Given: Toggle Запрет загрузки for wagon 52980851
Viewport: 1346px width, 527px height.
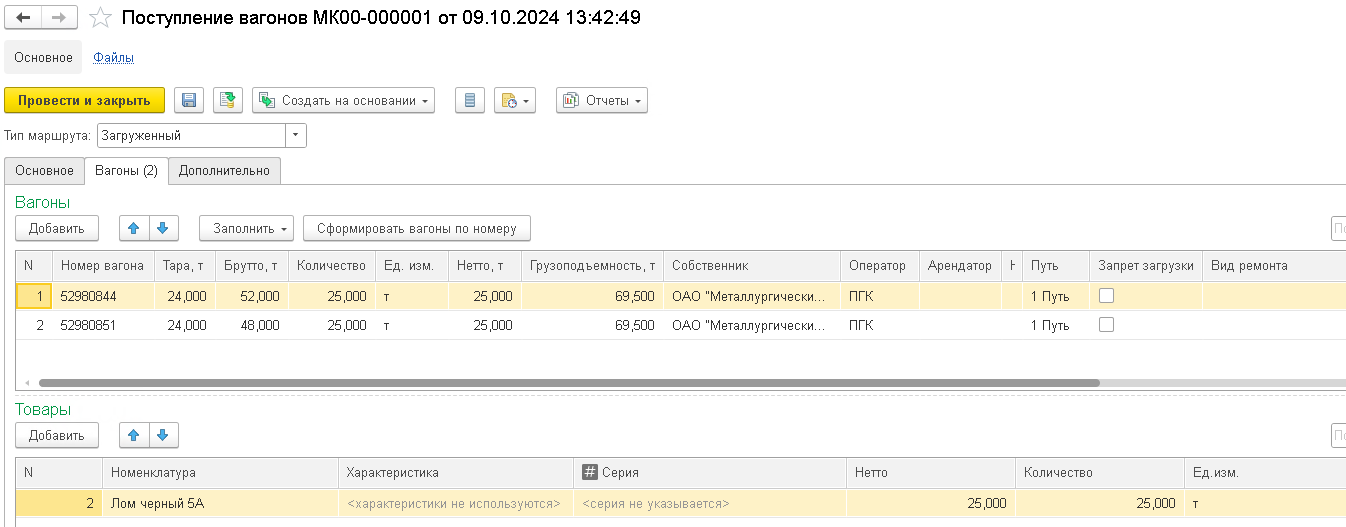Looking at the screenshot, I should (1106, 325).
